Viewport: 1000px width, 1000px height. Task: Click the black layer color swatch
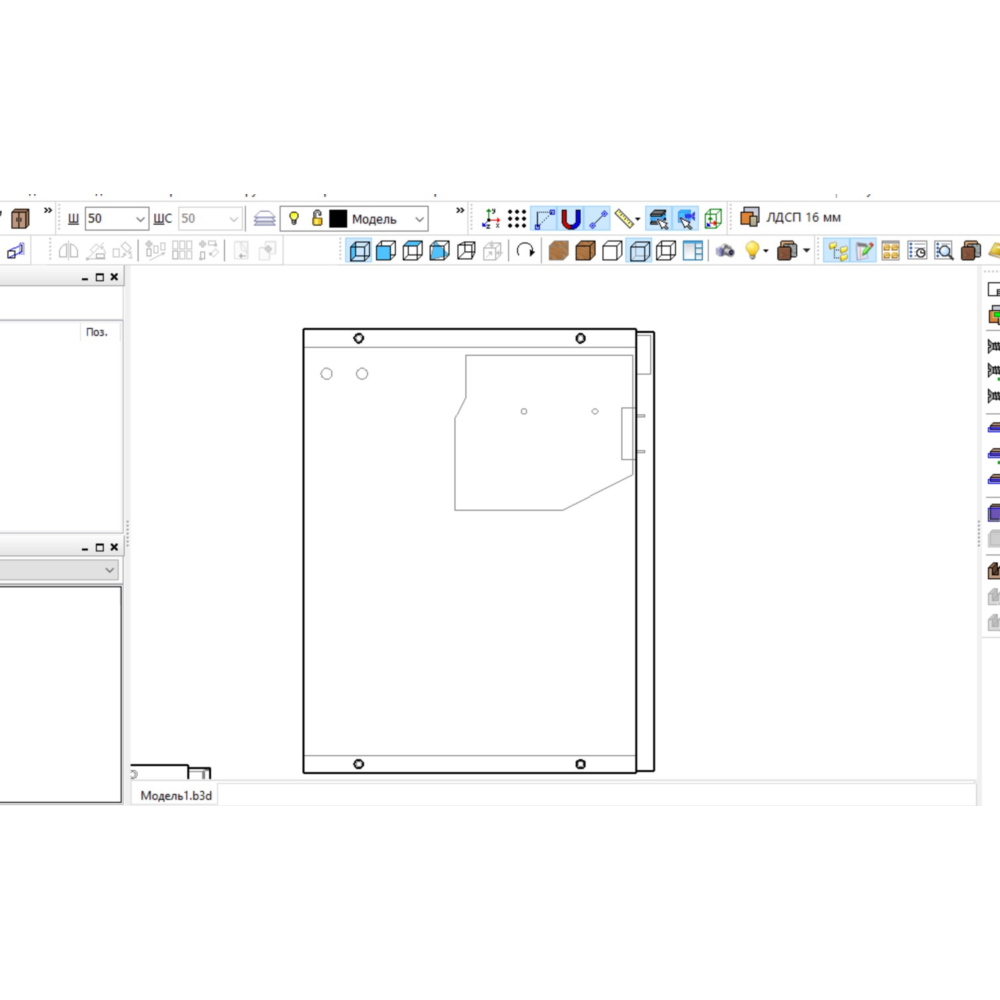coord(338,219)
